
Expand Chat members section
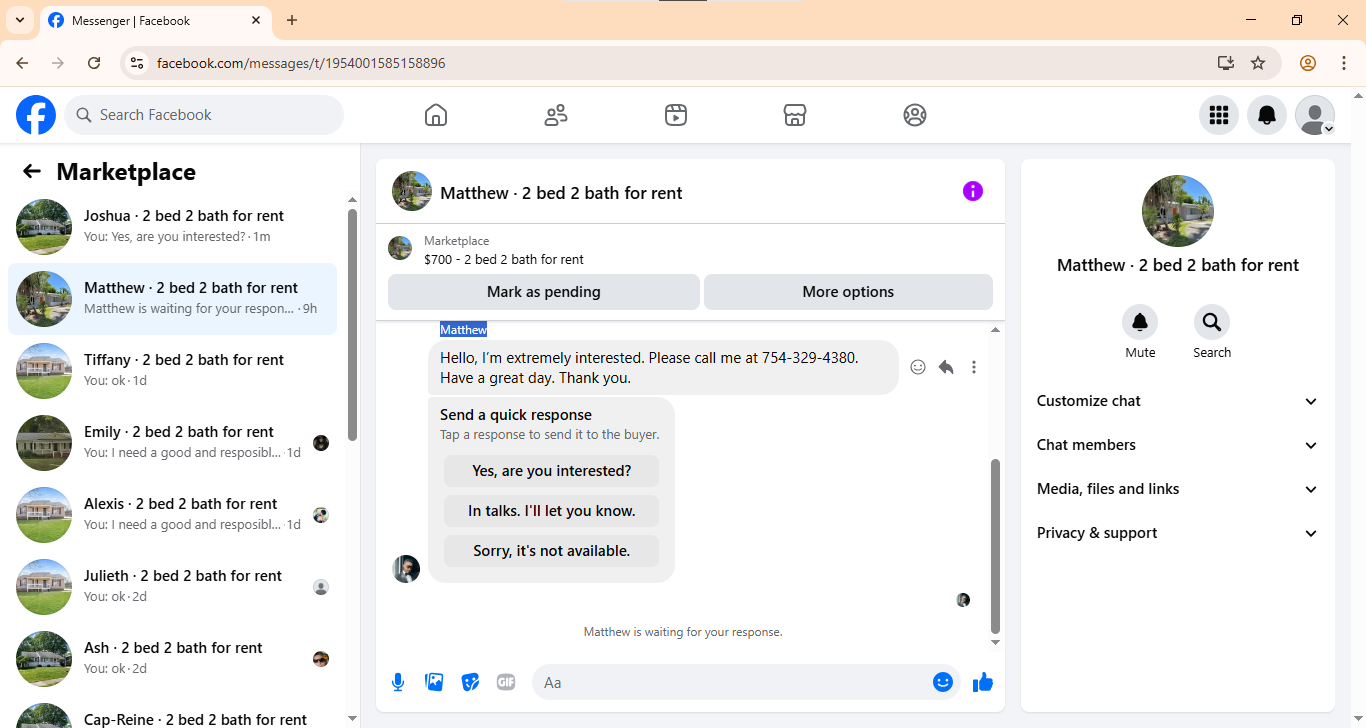[1178, 445]
